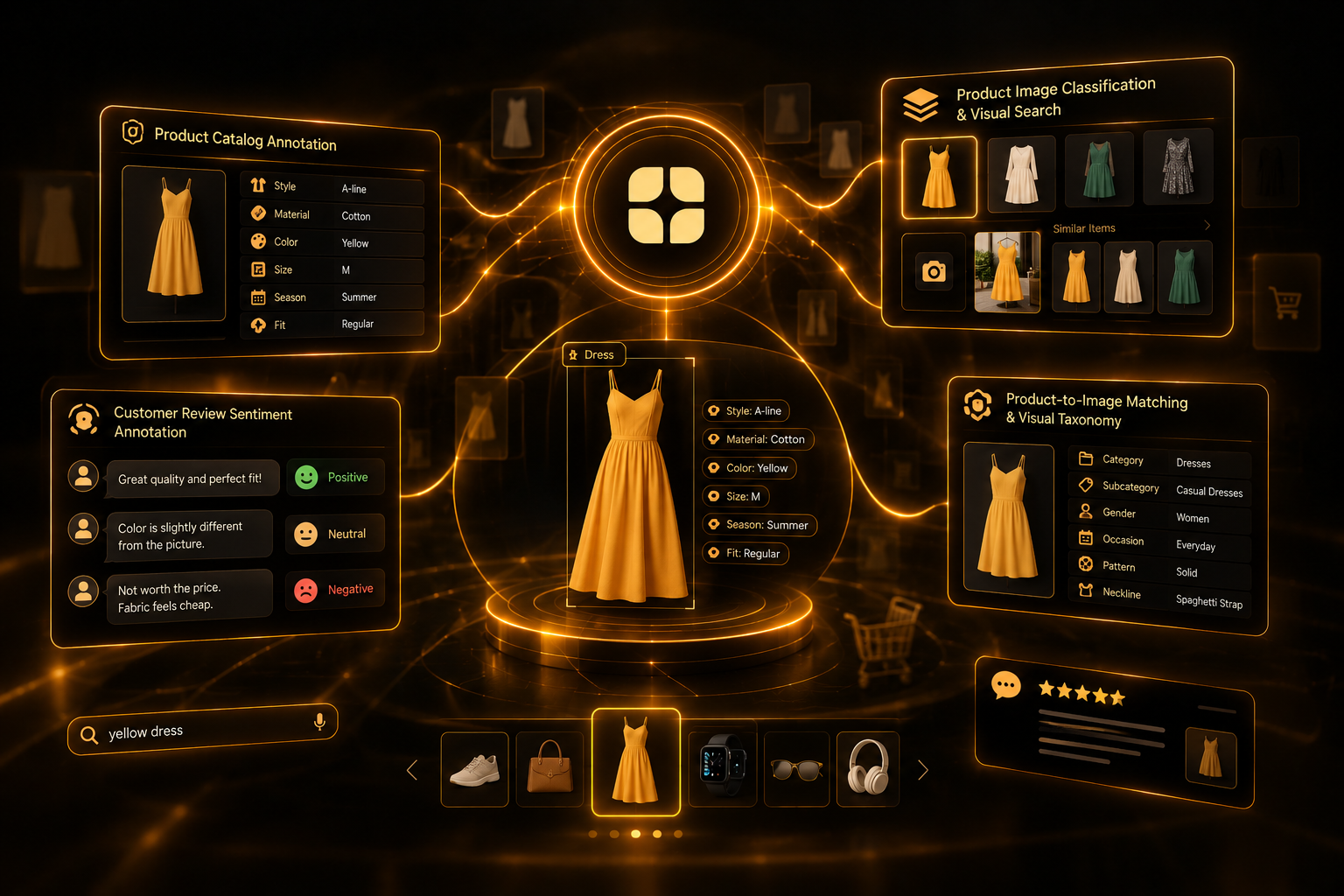
Task: Go to previous product with left arrow
Action: pyautogui.click(x=412, y=770)
